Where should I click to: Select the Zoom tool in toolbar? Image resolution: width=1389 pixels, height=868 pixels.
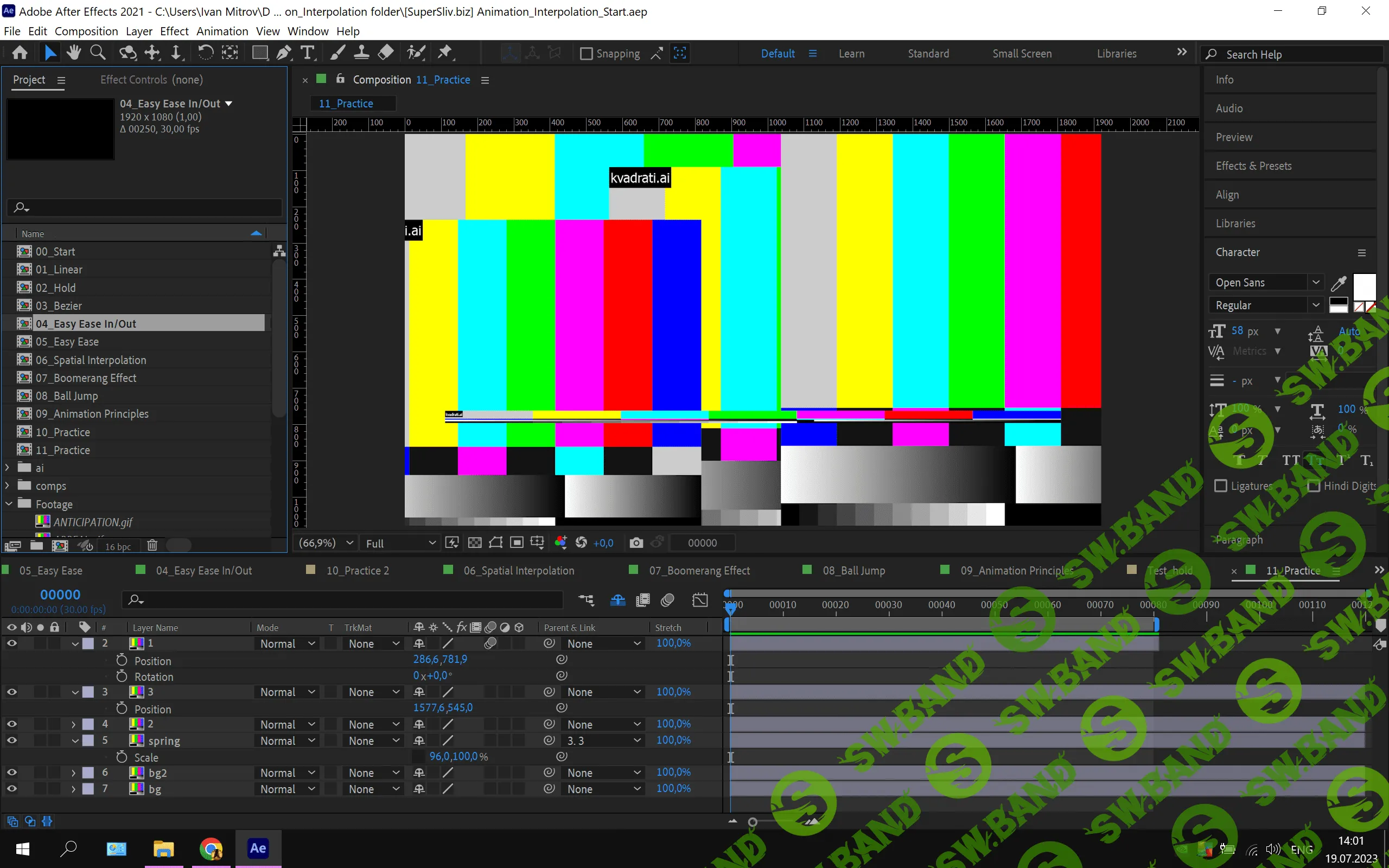[x=98, y=53]
